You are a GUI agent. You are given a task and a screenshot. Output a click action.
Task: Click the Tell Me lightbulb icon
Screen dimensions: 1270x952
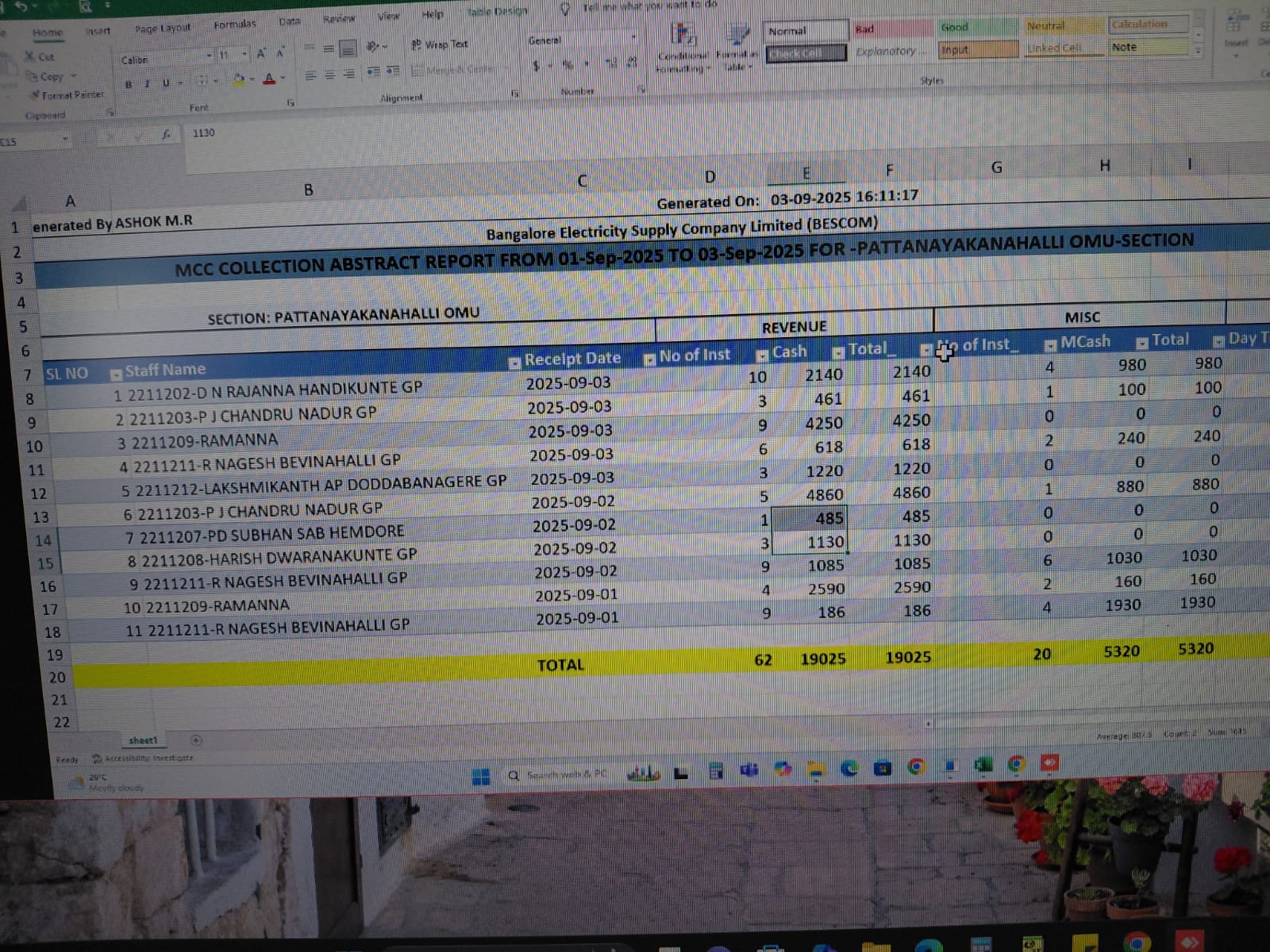click(566, 8)
